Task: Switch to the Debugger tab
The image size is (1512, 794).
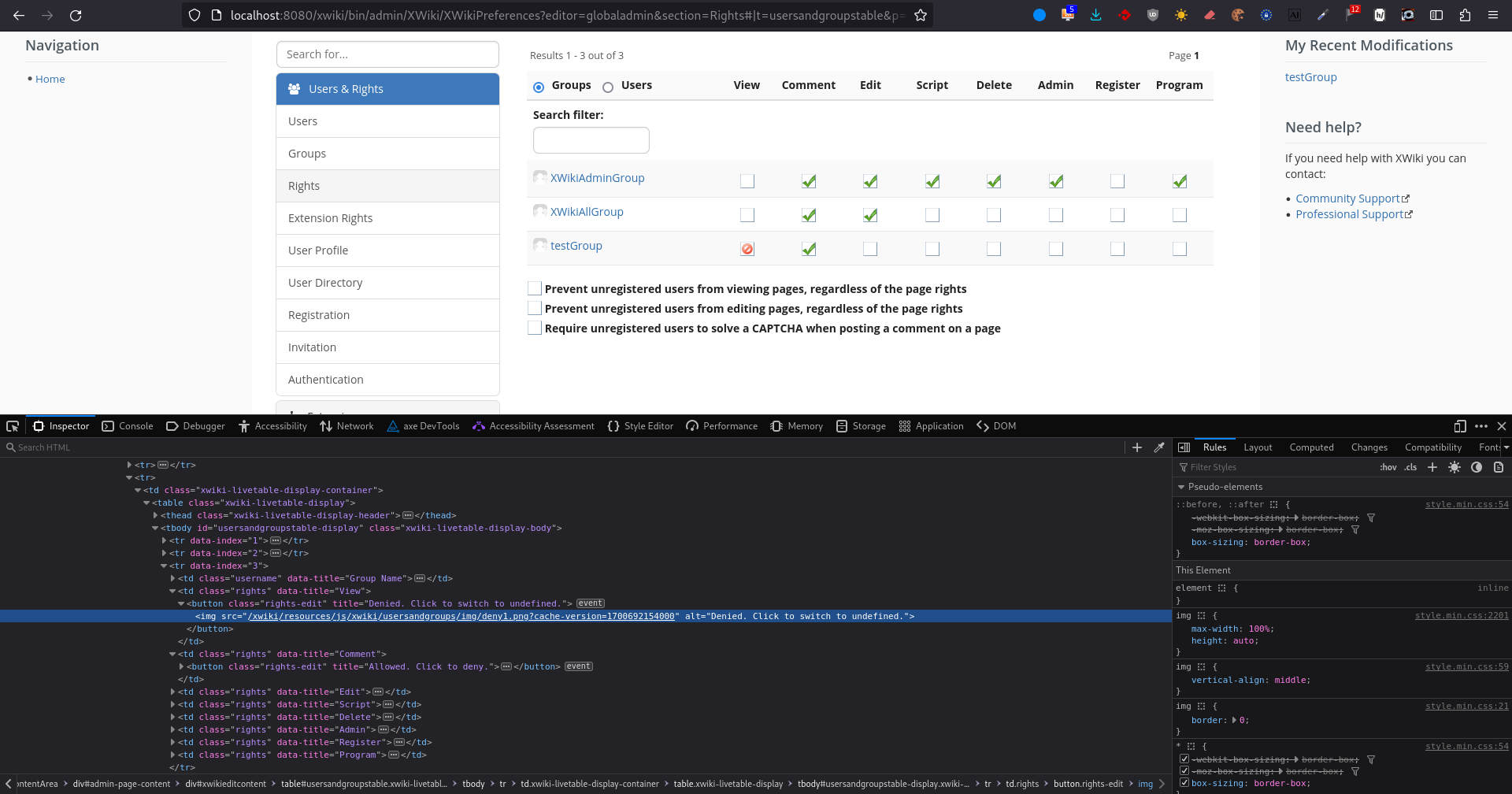Action: pyautogui.click(x=195, y=426)
